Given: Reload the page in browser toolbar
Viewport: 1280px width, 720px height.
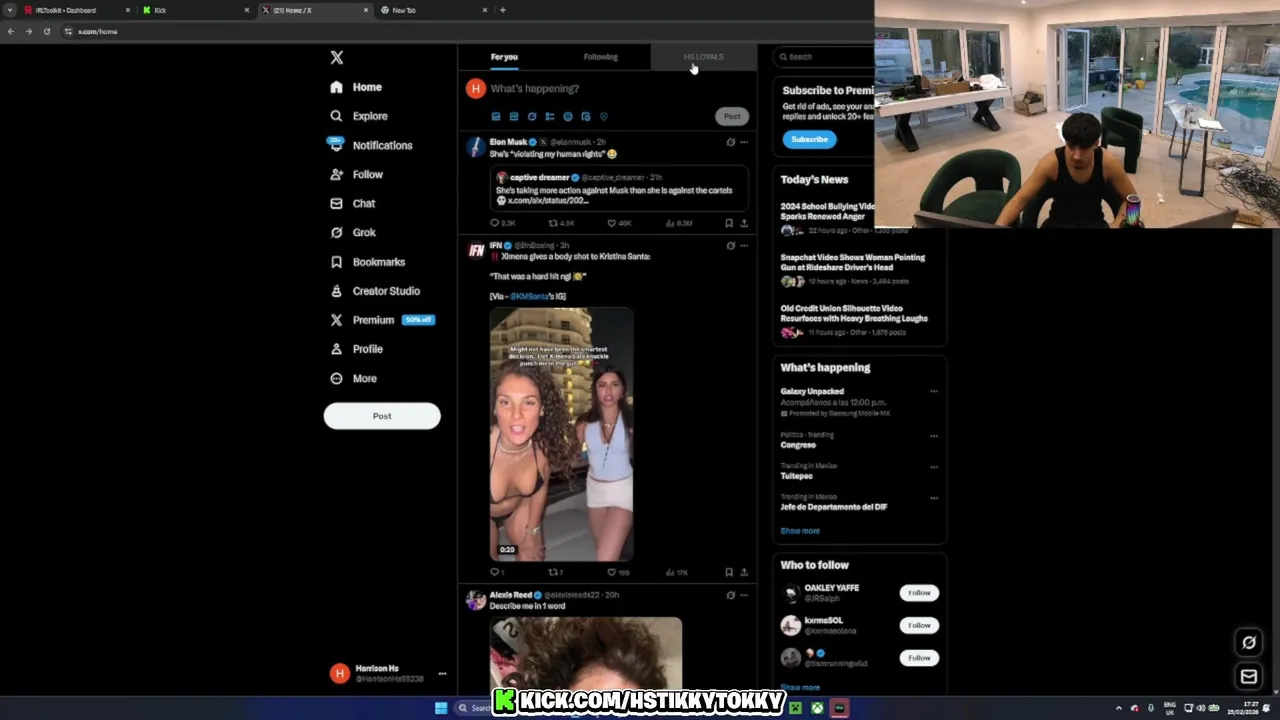Looking at the screenshot, I should click(46, 31).
